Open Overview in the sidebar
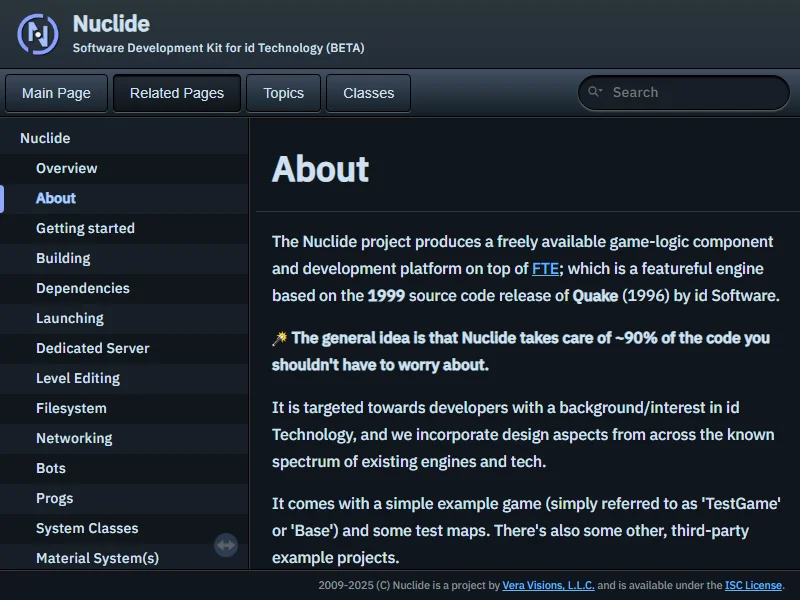This screenshot has height=600, width=800. (x=67, y=168)
